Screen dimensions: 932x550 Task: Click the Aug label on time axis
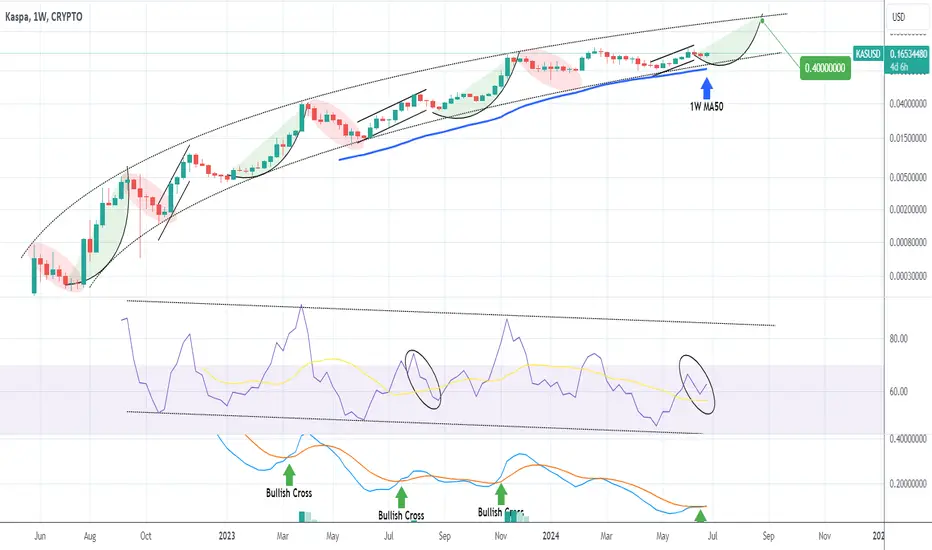point(90,536)
